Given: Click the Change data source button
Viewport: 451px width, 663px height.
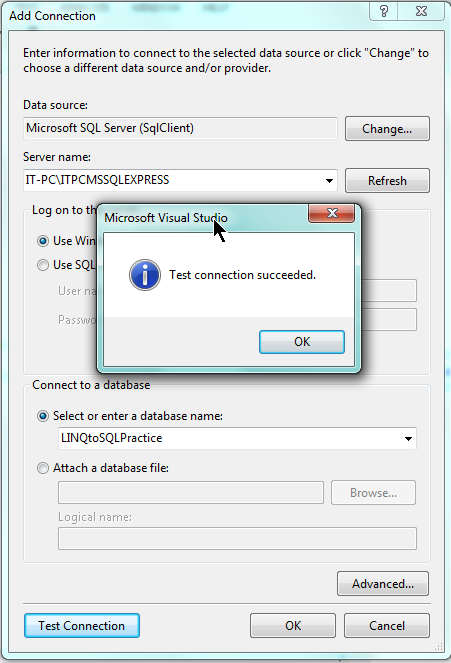Looking at the screenshot, I should (x=387, y=129).
